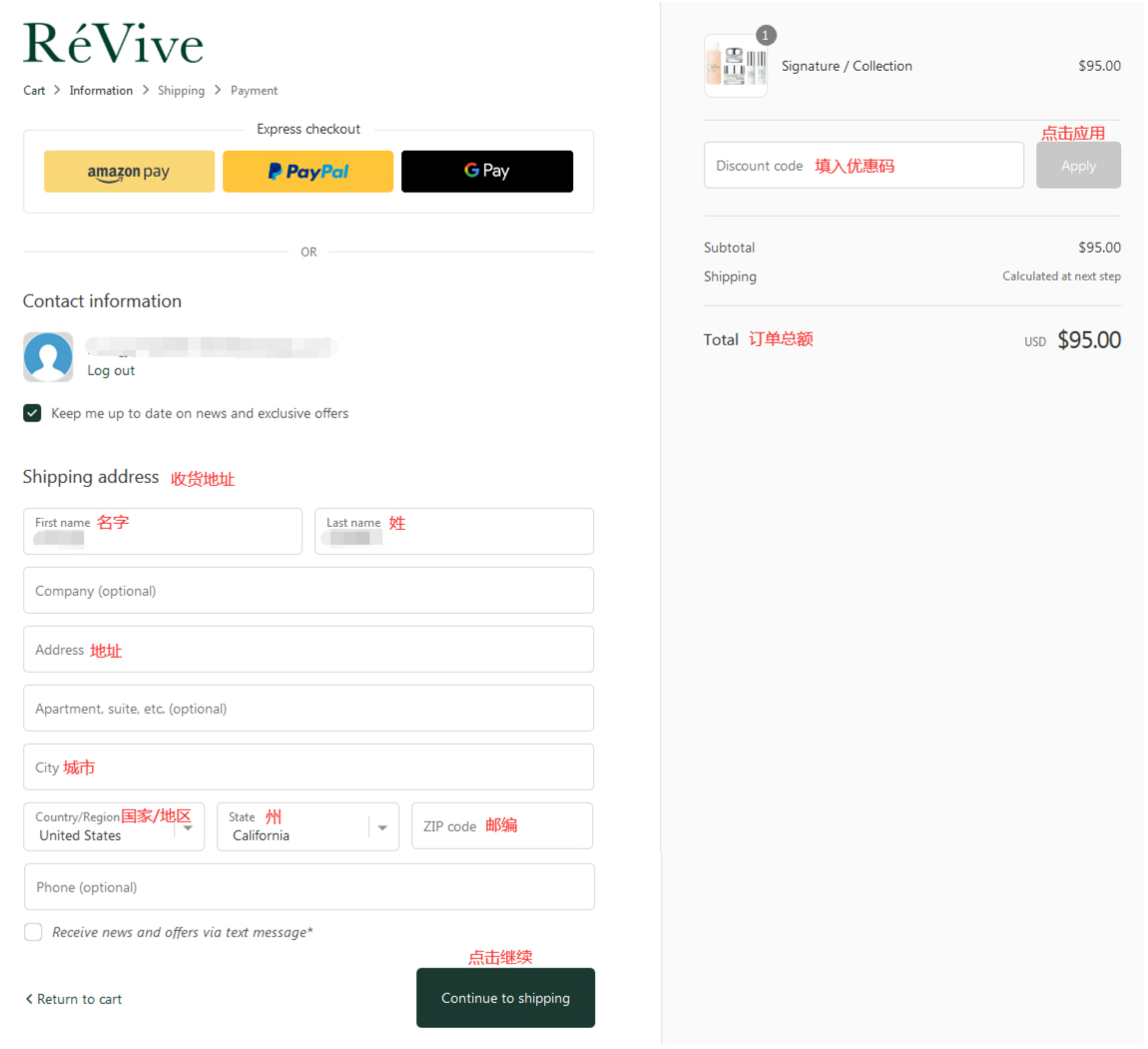The width and height of the screenshot is (1148, 1049).
Task: Click the RéVive logo
Action: click(114, 43)
